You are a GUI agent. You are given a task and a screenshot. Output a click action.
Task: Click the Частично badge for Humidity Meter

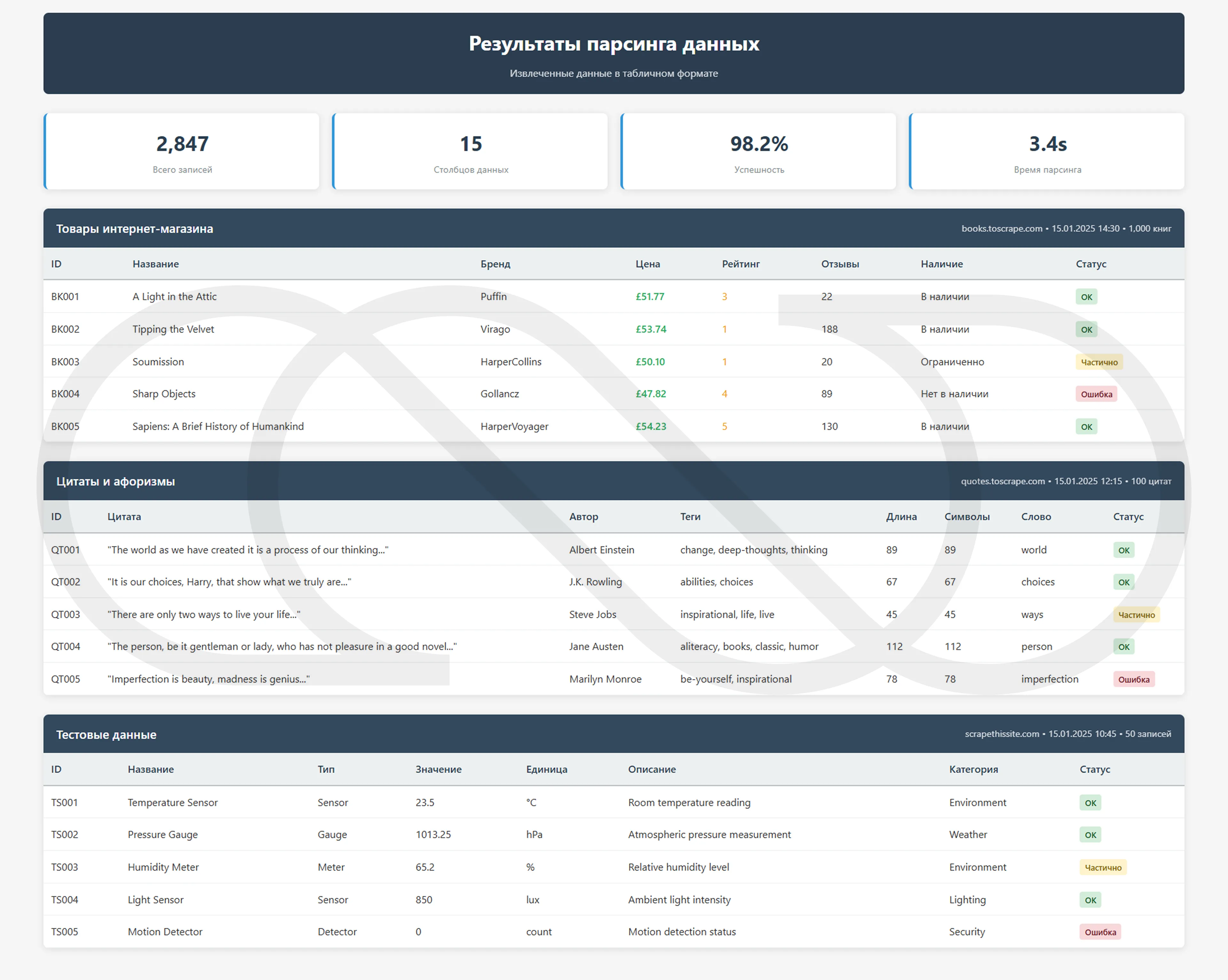coord(1103,868)
